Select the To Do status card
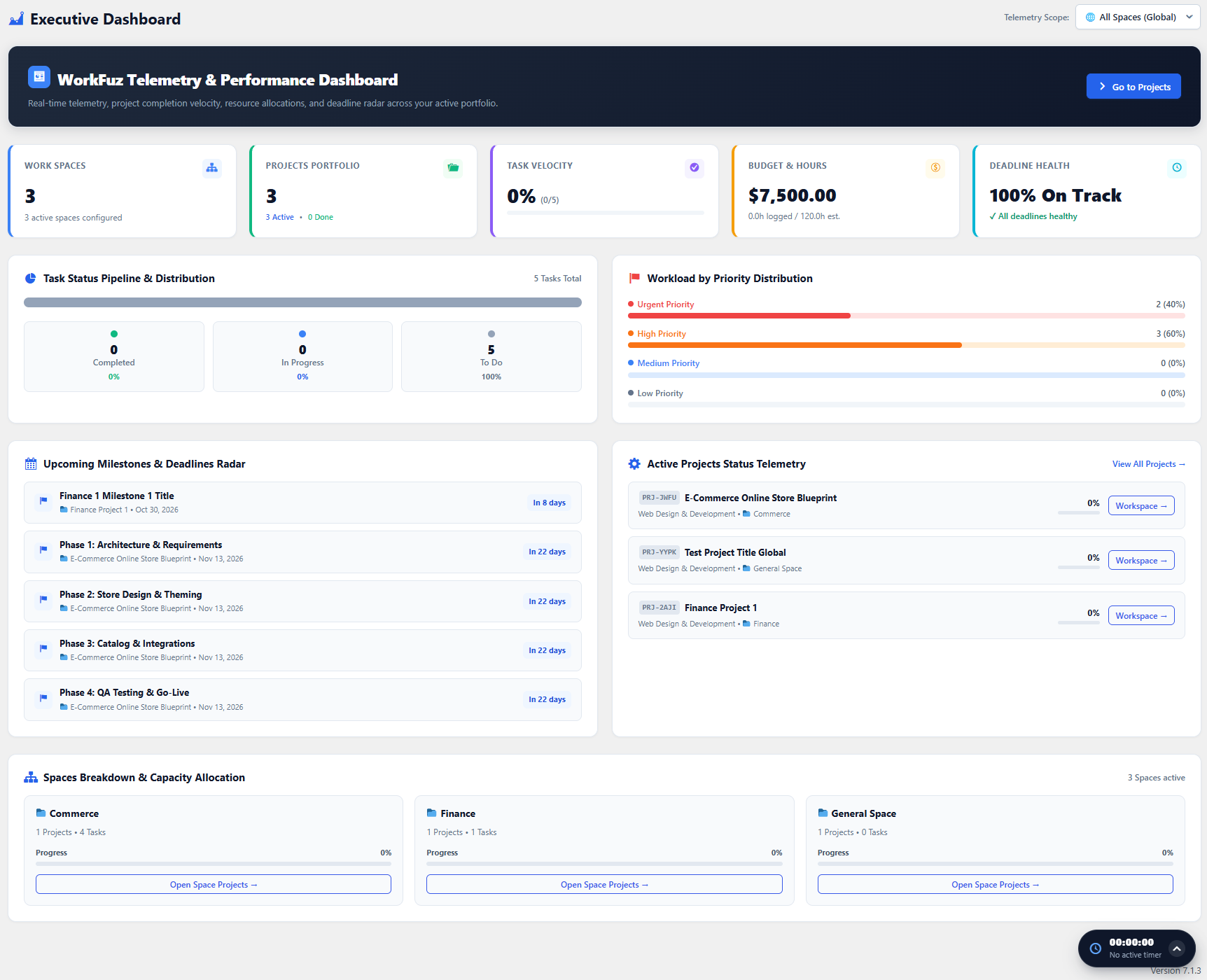 point(491,356)
